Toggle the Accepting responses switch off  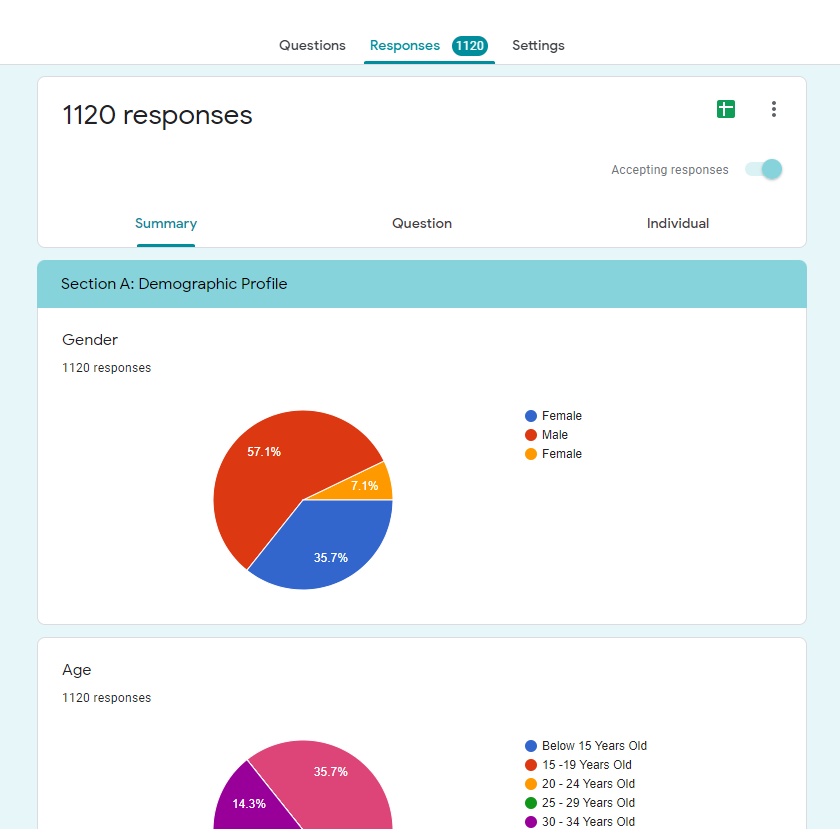click(765, 170)
